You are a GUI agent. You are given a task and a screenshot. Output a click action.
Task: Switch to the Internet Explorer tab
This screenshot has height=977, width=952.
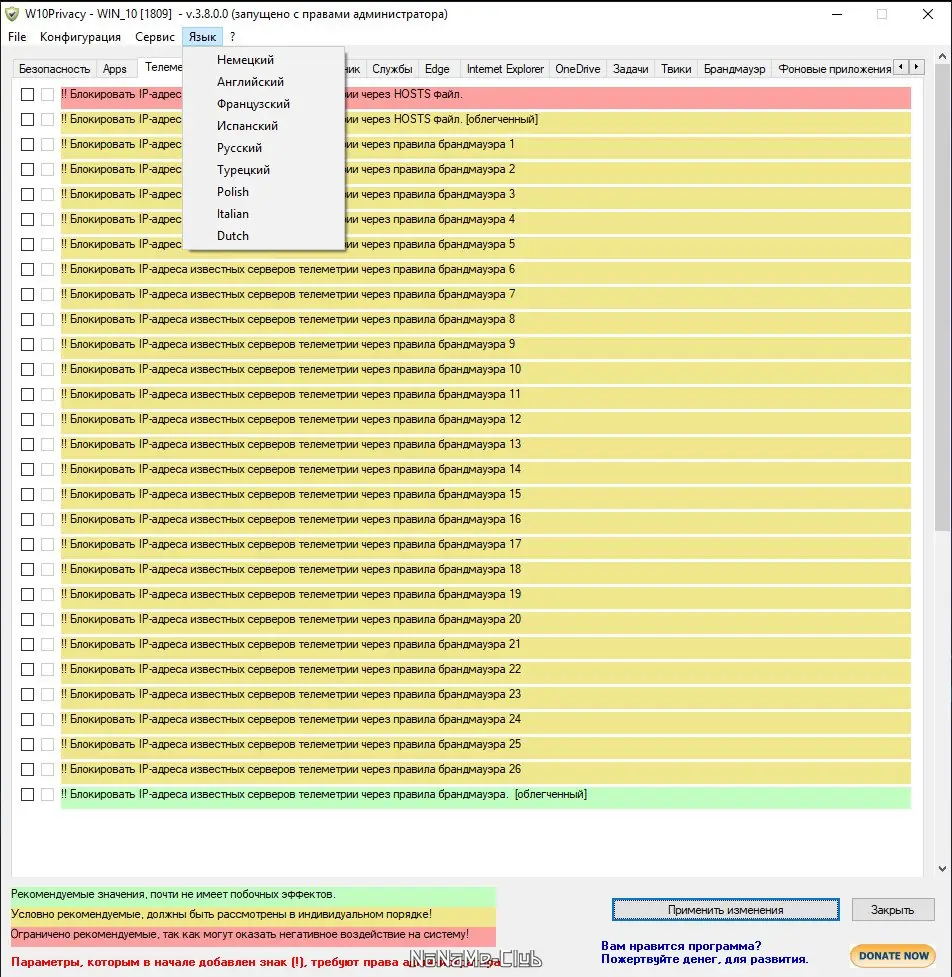point(505,69)
